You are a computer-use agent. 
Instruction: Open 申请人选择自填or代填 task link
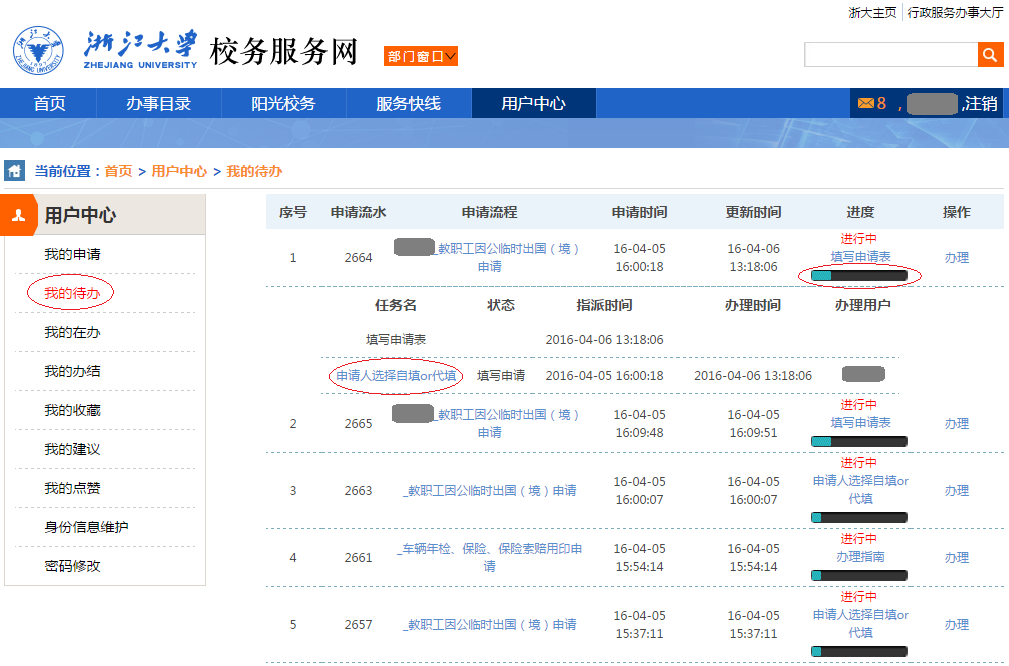tap(396, 376)
